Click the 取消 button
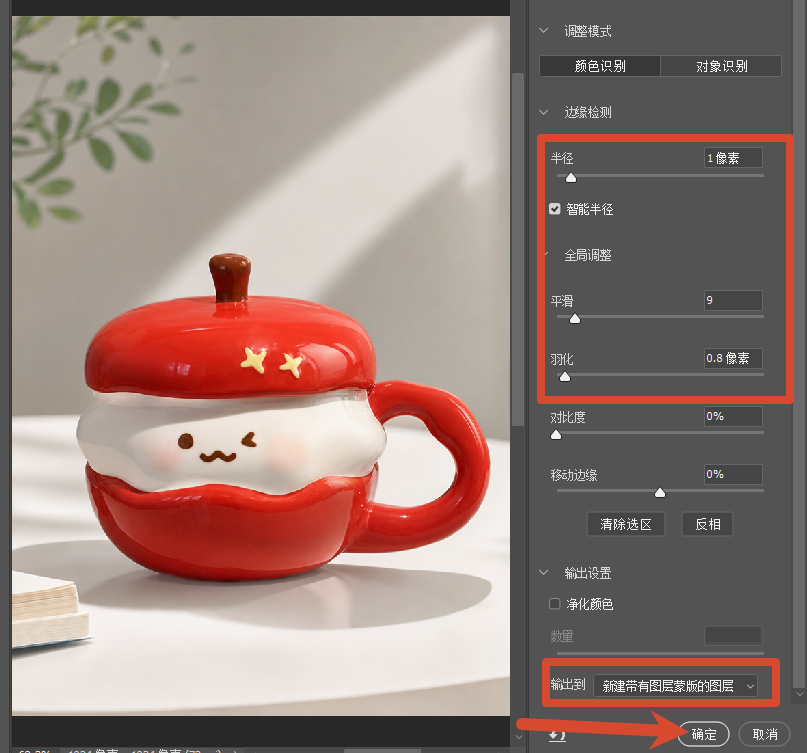Viewport: 807px width, 753px height. [x=764, y=734]
